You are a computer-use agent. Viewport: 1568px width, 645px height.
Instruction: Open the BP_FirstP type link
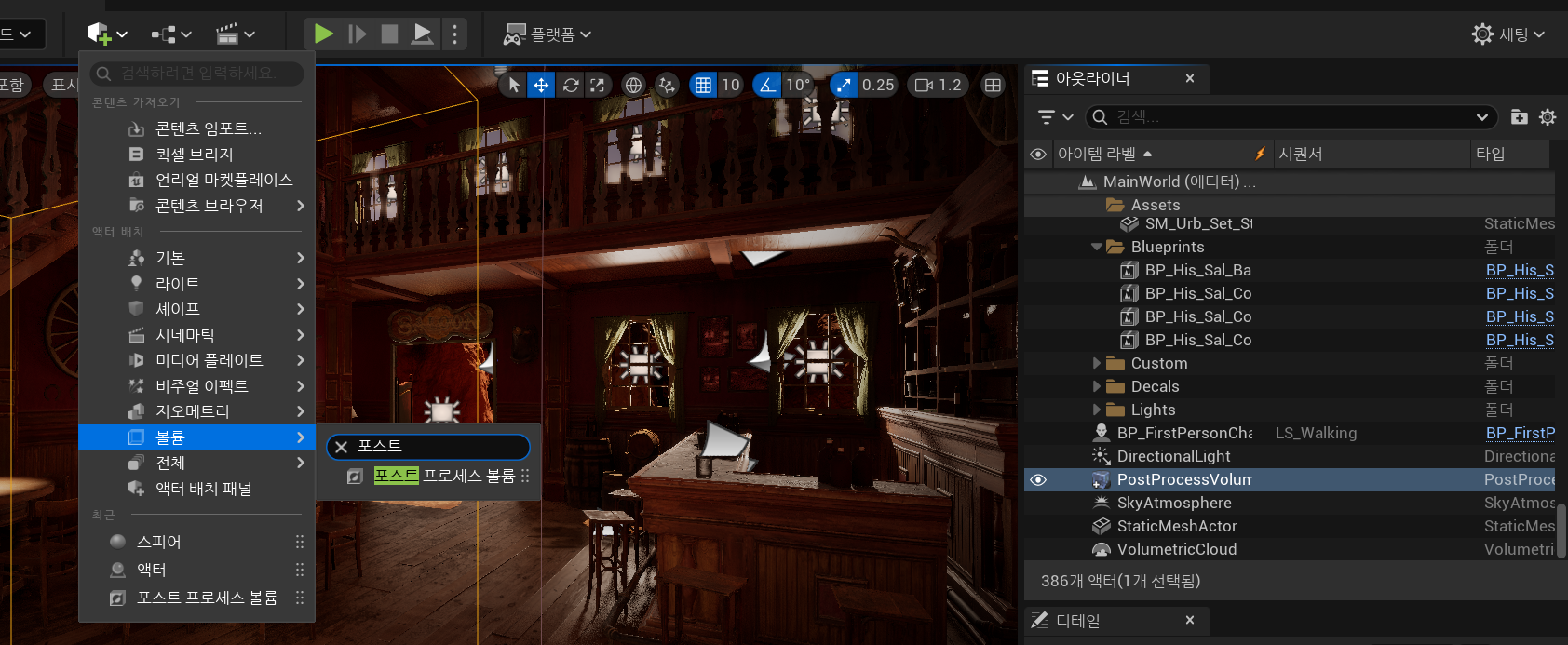pos(1520,433)
